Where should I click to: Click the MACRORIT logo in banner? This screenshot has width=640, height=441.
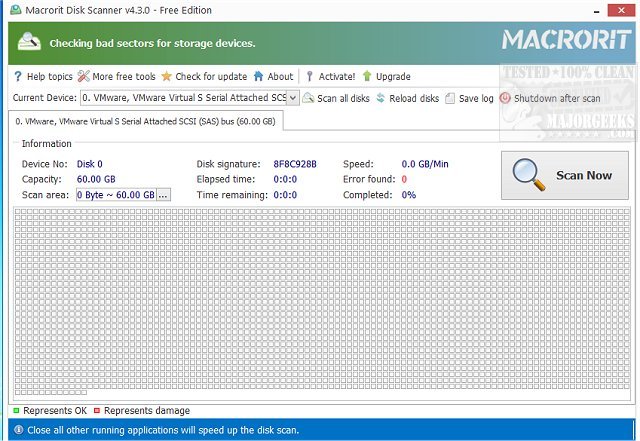pyautogui.click(x=567, y=40)
